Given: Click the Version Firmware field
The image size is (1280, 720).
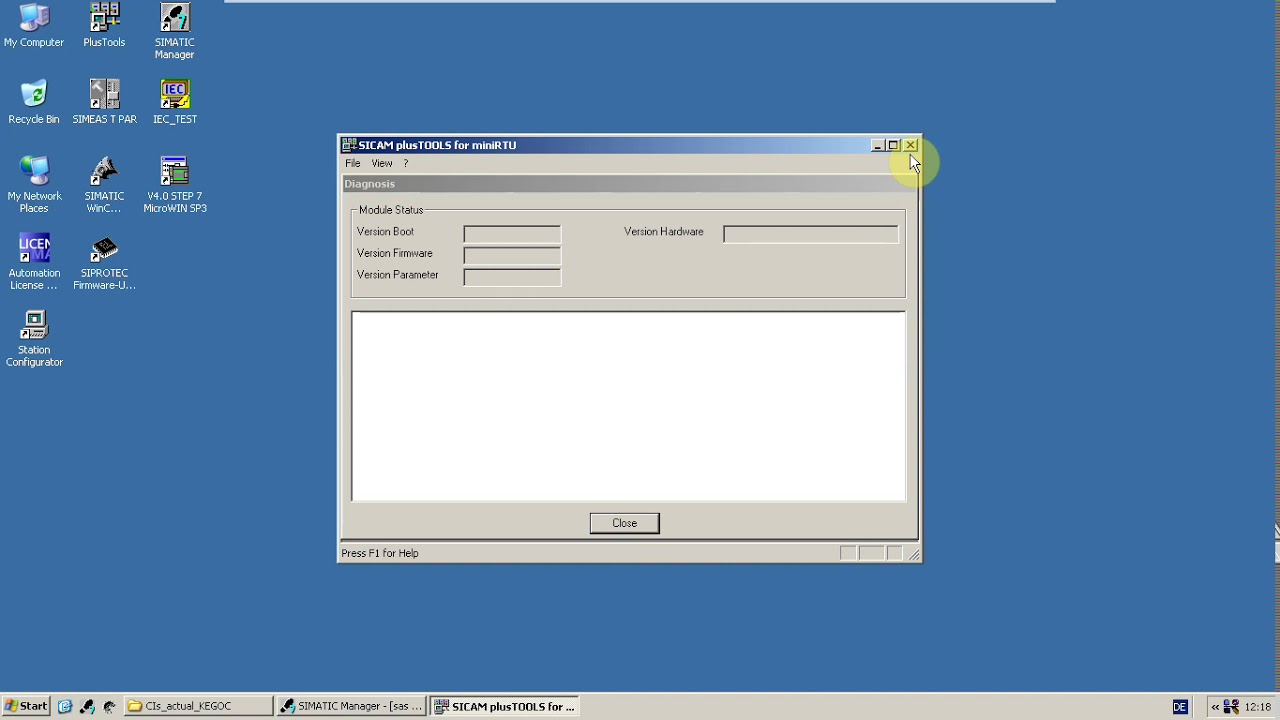Looking at the screenshot, I should (512, 255).
